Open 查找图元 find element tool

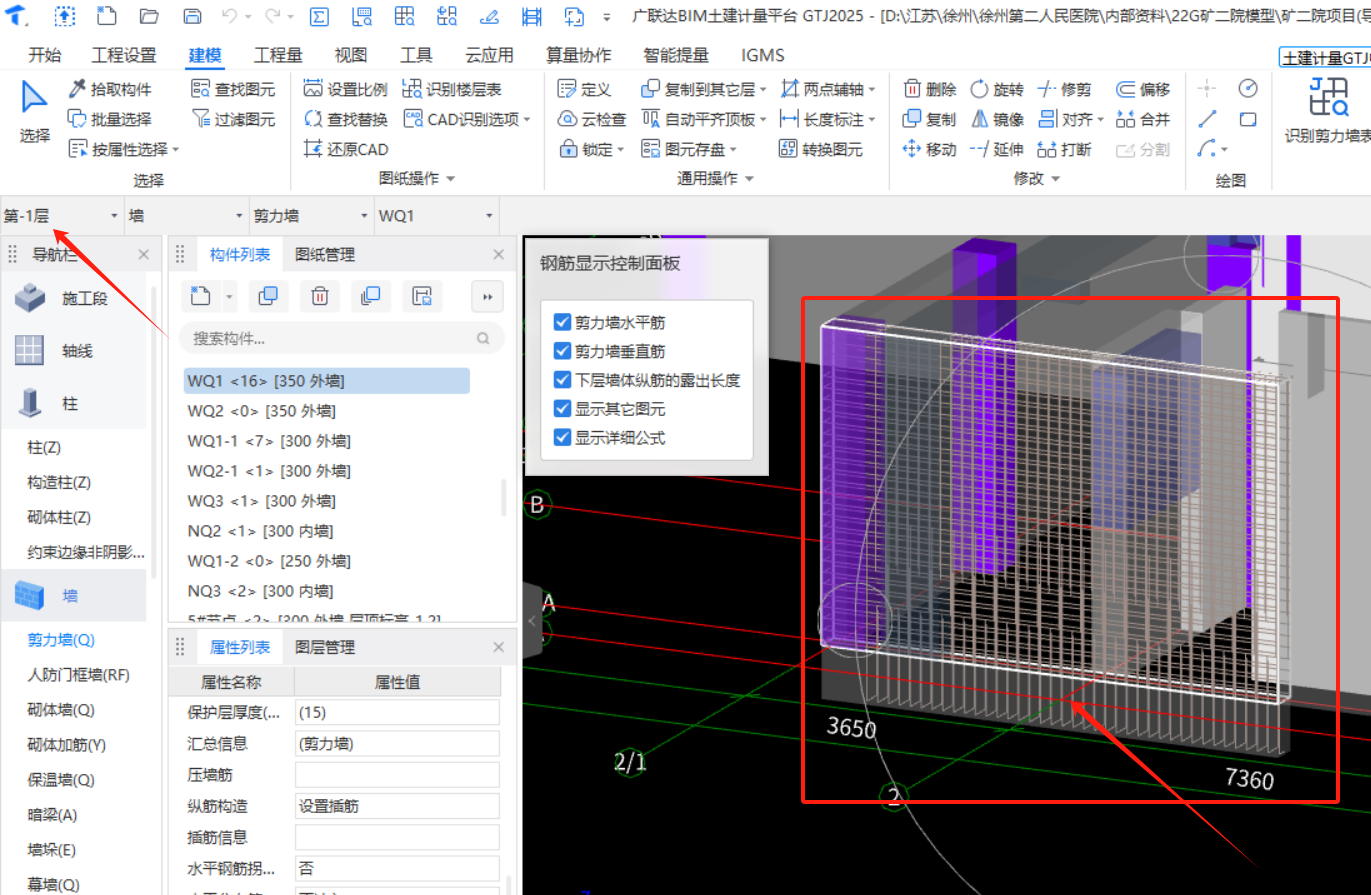pyautogui.click(x=233, y=89)
